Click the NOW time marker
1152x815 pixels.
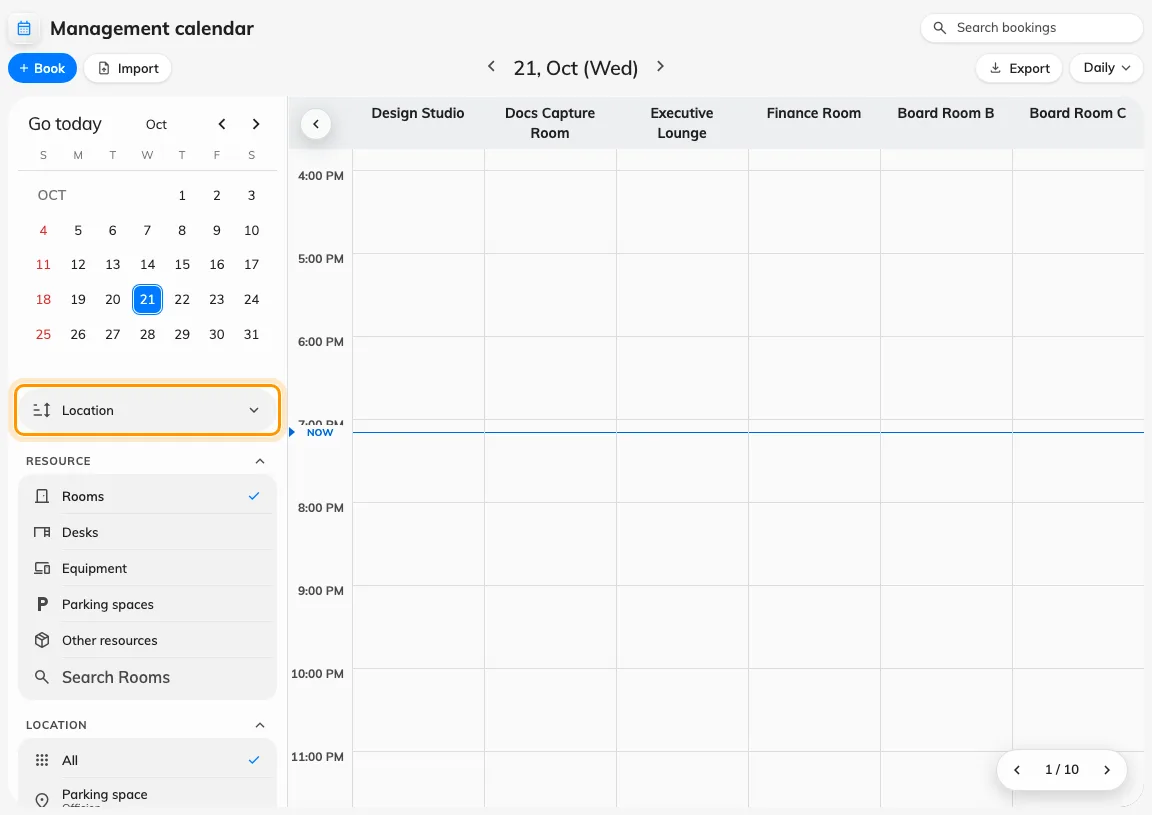pos(320,432)
